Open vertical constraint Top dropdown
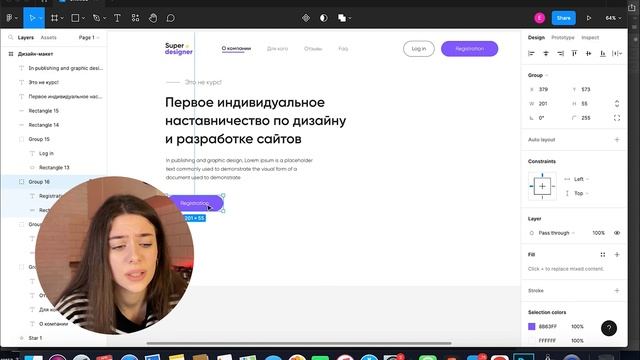 (x=581, y=193)
